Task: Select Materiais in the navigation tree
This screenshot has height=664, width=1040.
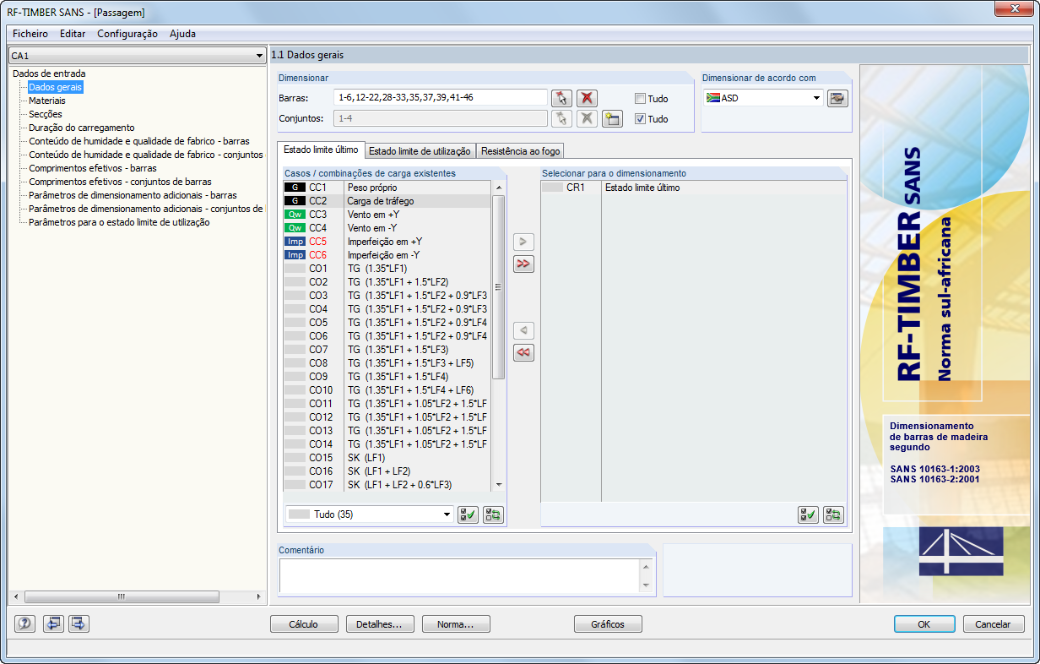Action: (47, 101)
